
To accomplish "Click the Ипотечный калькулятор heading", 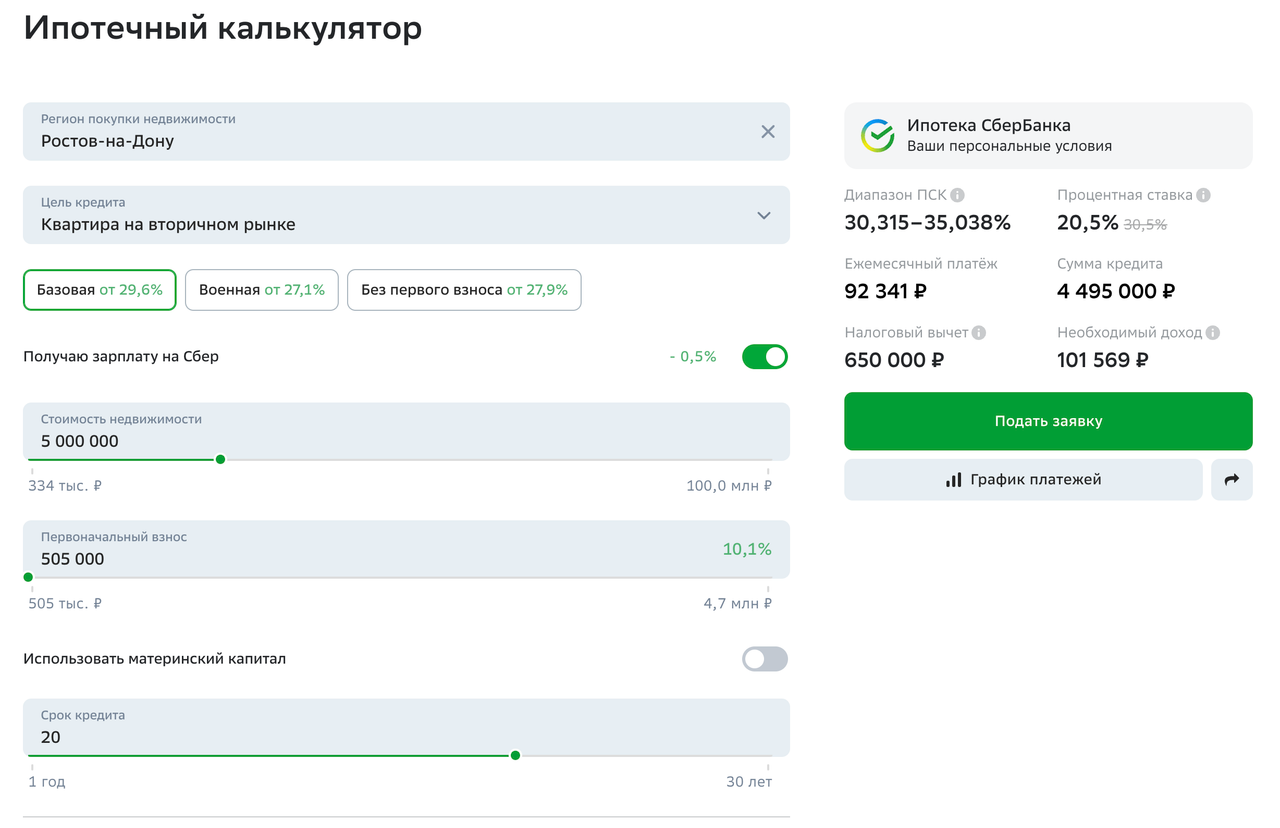I will 223,28.
